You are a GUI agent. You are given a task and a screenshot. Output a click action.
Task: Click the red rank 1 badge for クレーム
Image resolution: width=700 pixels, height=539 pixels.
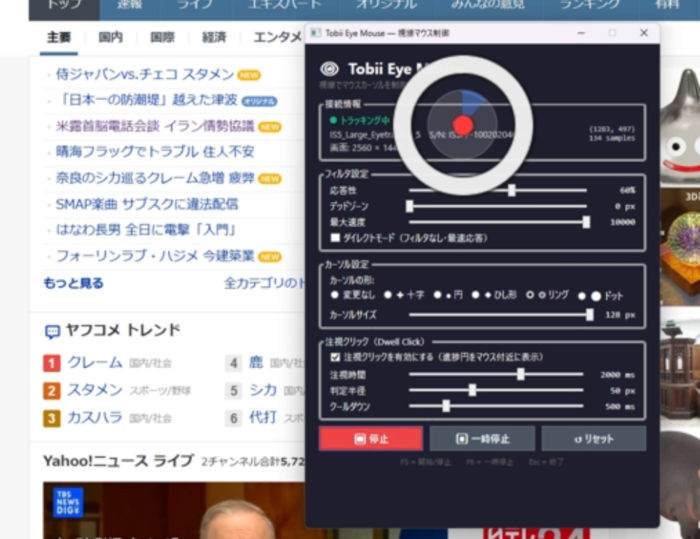[51, 363]
